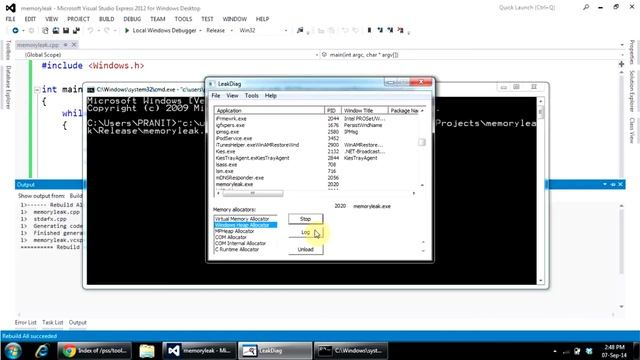Switch to Task List tab
The image size is (640, 360).
53,322
